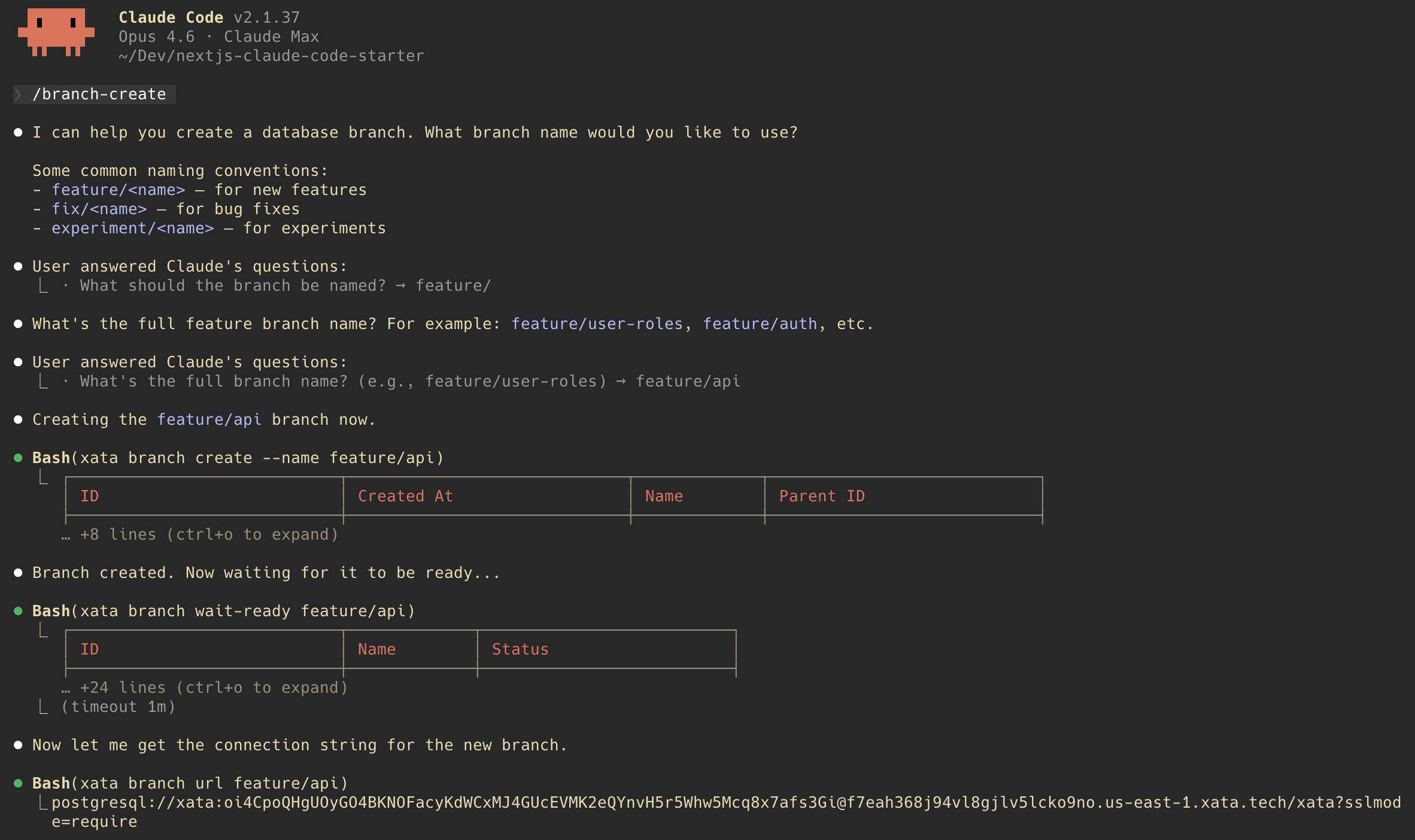Click the bullet beside 'Now let me get the connection string'

pyautogui.click(x=19, y=745)
